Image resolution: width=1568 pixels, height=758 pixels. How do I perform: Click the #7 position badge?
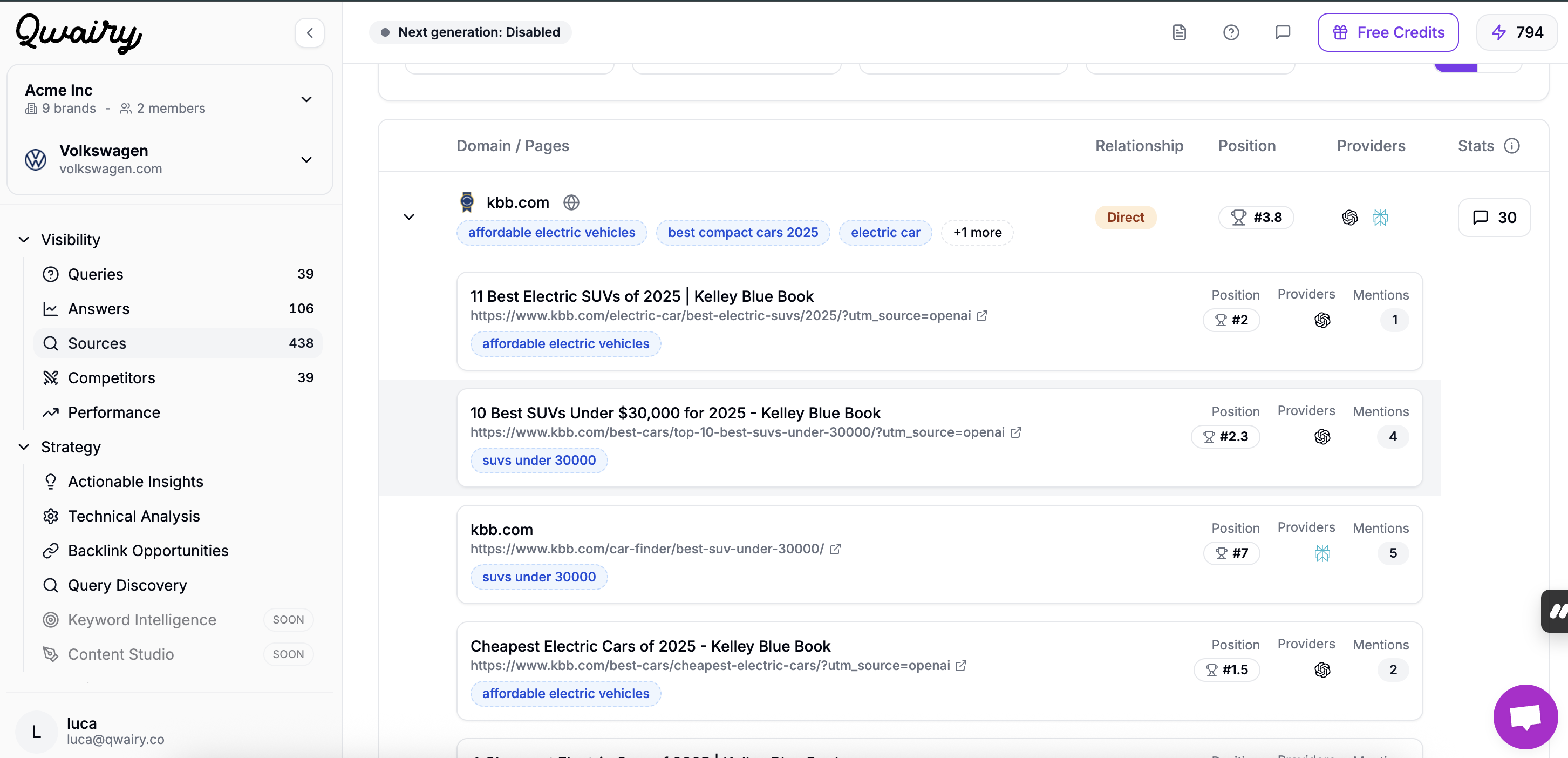pyautogui.click(x=1231, y=553)
